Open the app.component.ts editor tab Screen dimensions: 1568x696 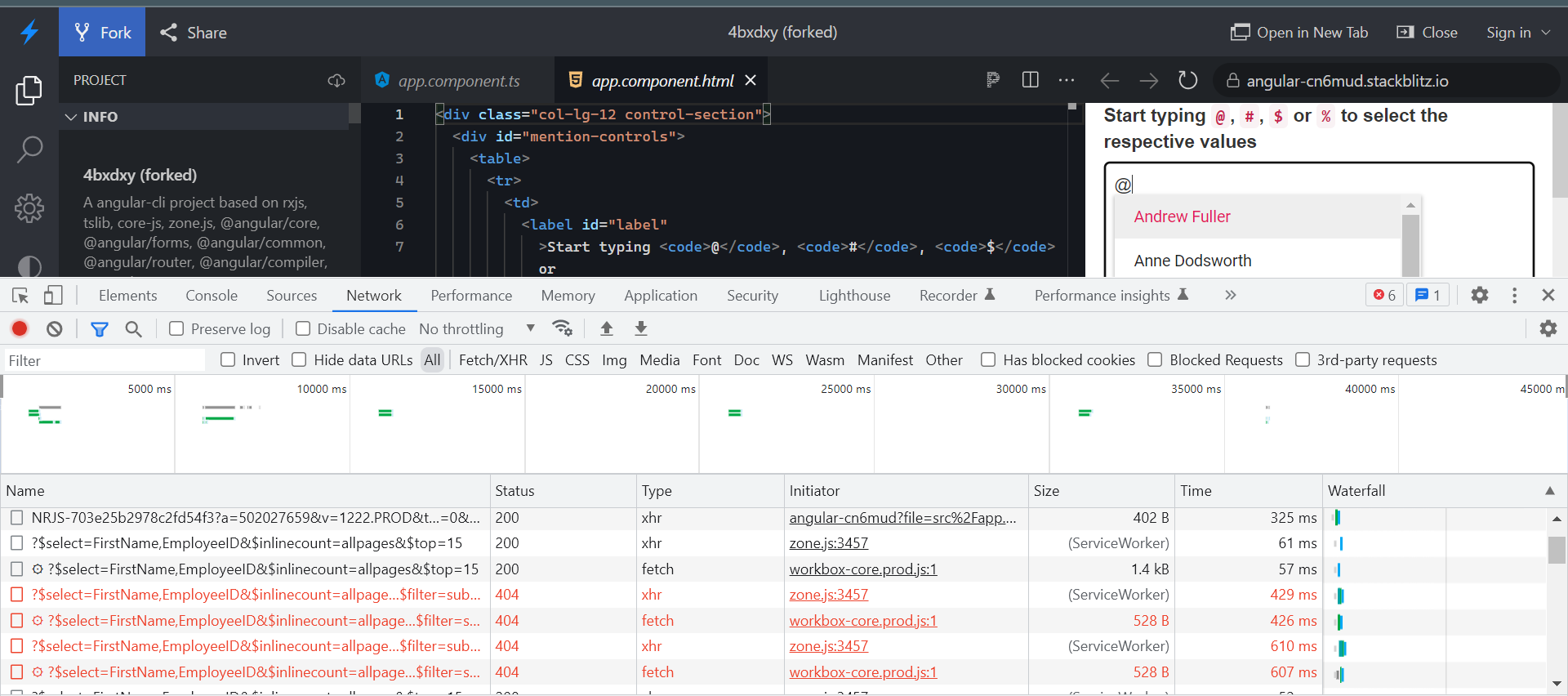pos(458,80)
